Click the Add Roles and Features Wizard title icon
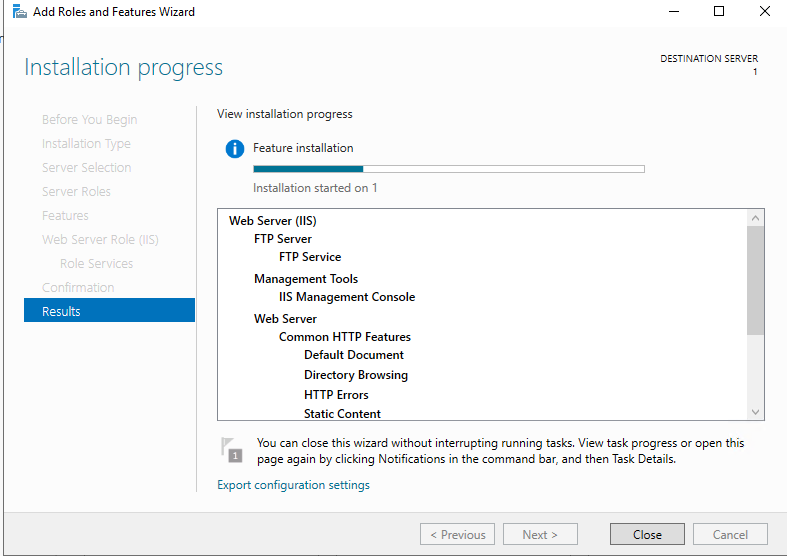Viewport: 787px width, 556px height. point(20,11)
